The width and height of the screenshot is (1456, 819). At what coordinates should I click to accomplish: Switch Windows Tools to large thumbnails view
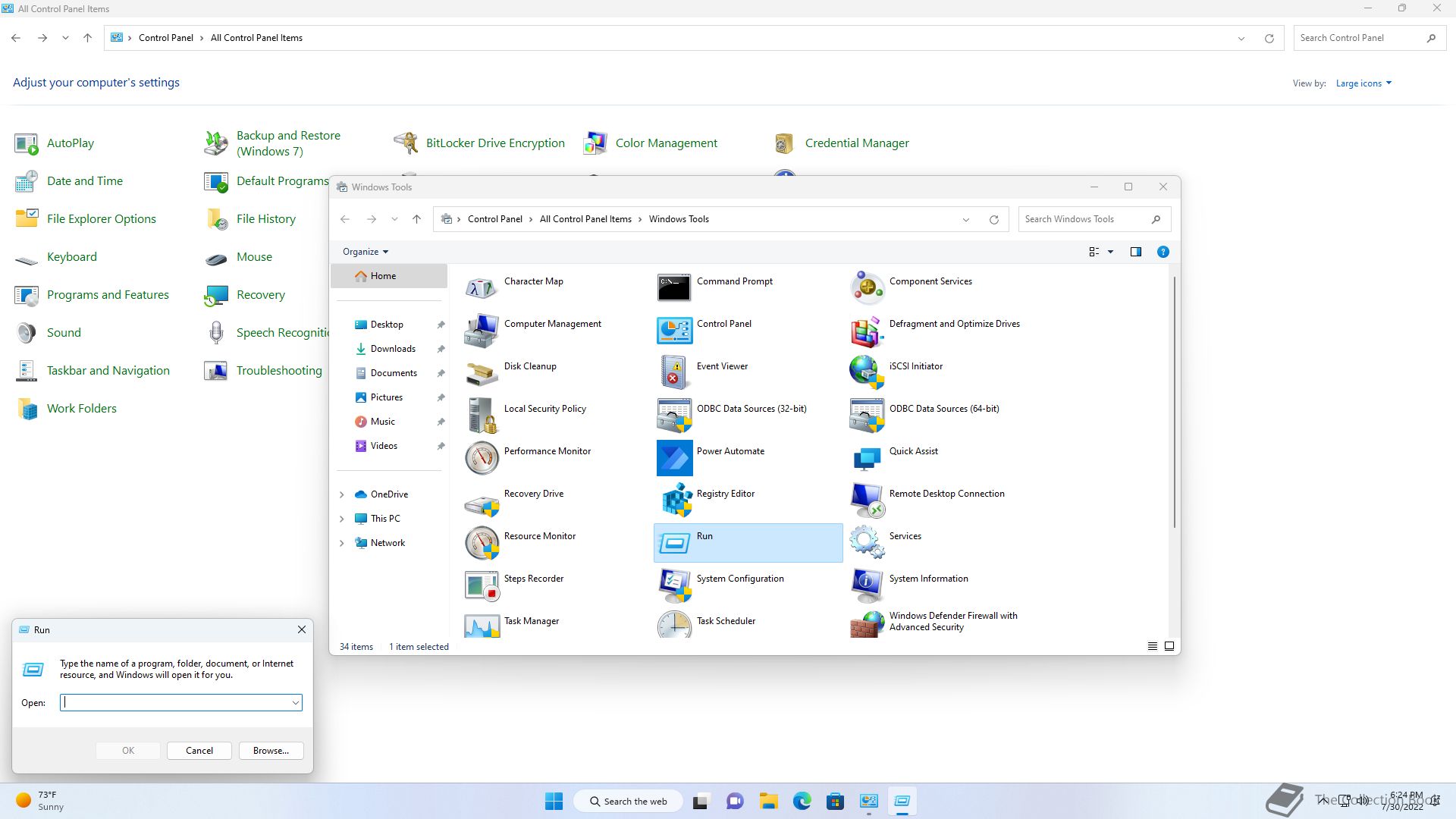[x=1169, y=647]
